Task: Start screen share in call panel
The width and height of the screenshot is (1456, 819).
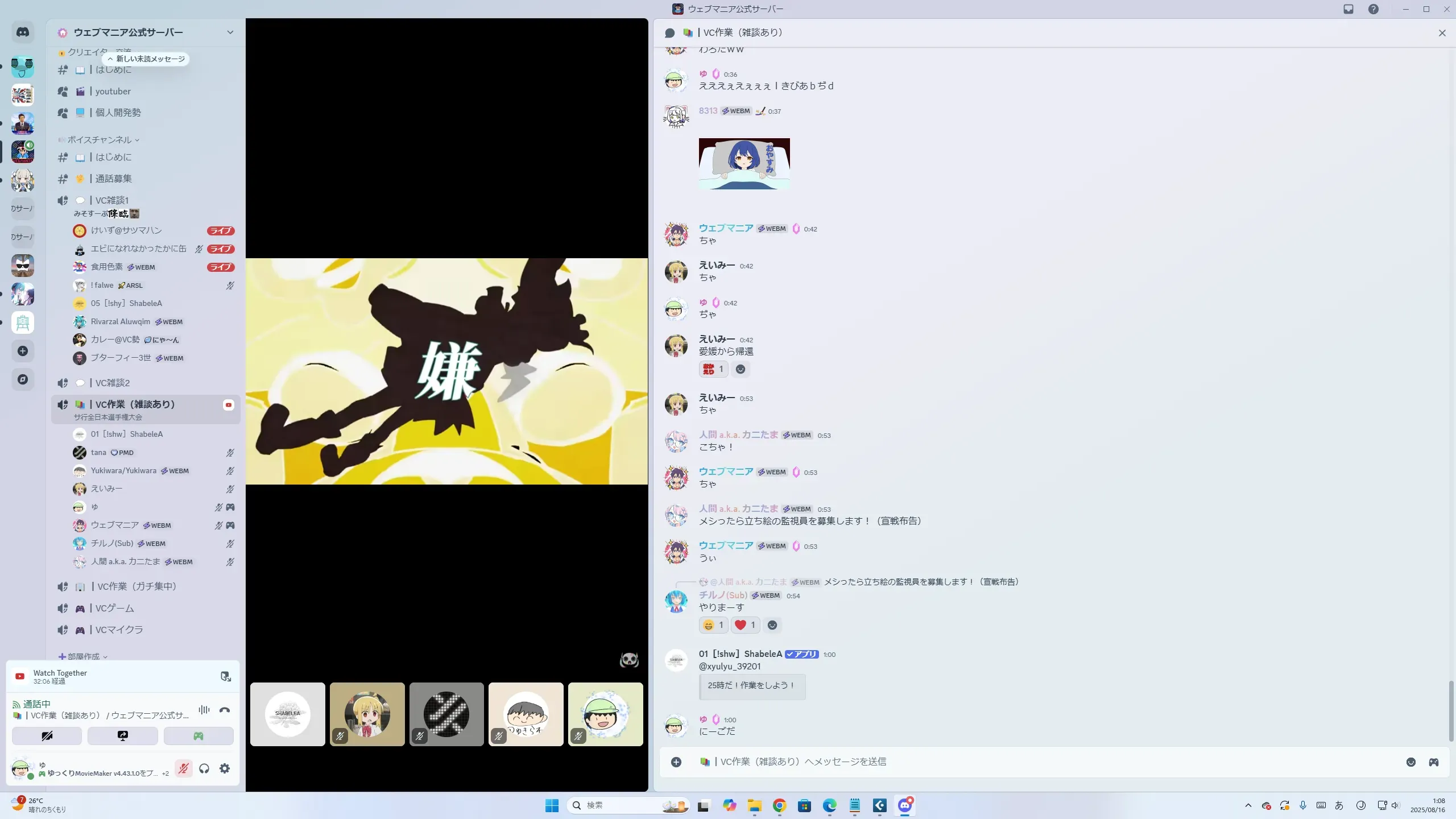Action: pyautogui.click(x=122, y=736)
